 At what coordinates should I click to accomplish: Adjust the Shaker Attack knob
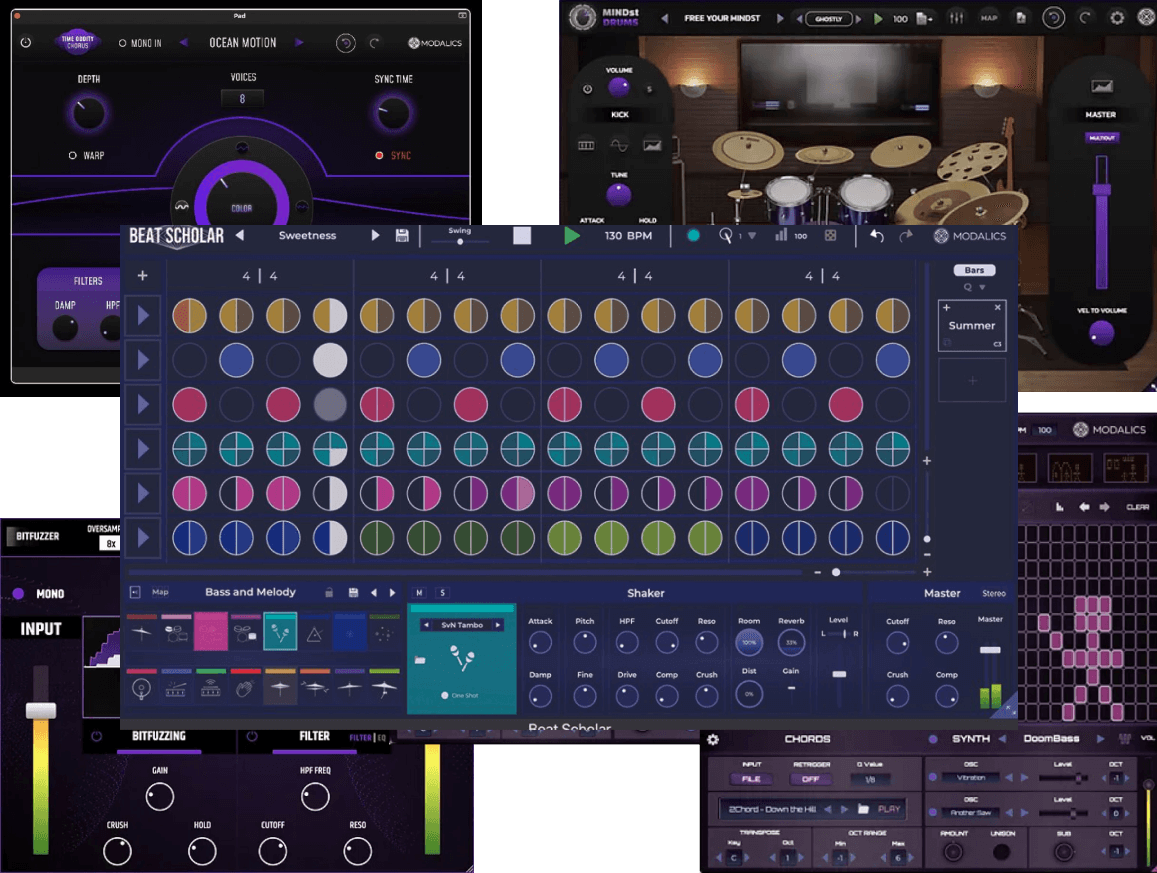coord(540,643)
